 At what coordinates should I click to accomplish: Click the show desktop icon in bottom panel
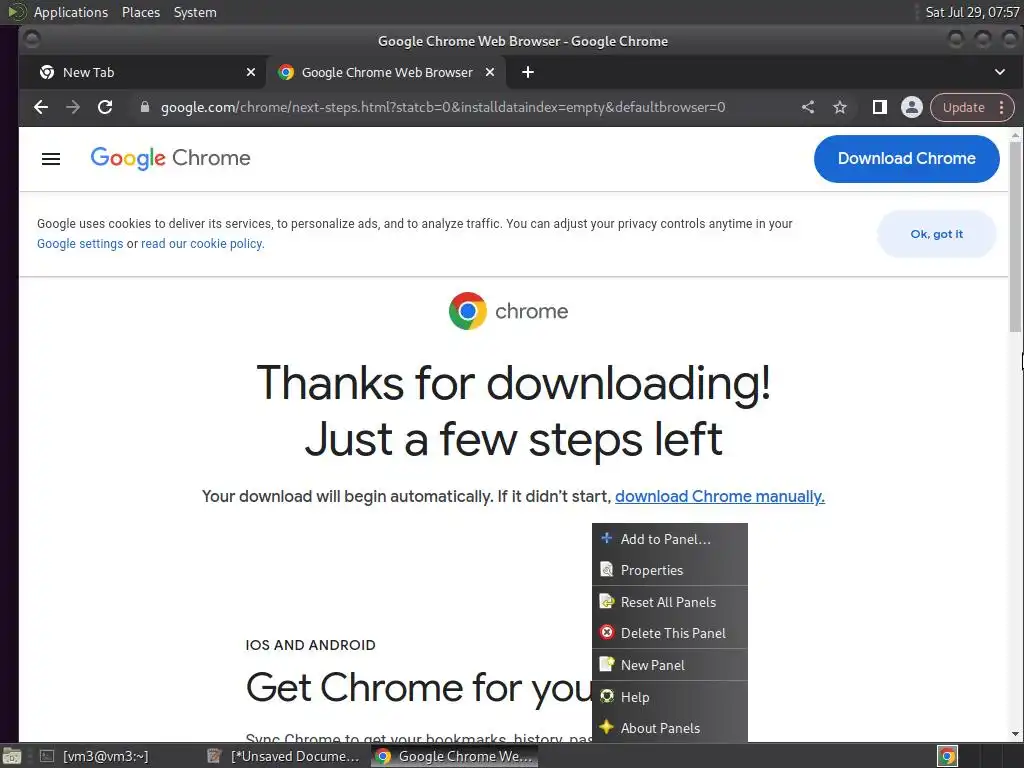tap(12, 756)
